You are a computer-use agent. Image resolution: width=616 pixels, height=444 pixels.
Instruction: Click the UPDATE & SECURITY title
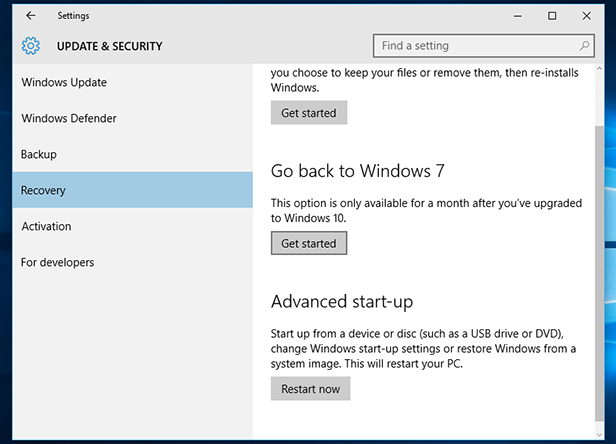(110, 46)
